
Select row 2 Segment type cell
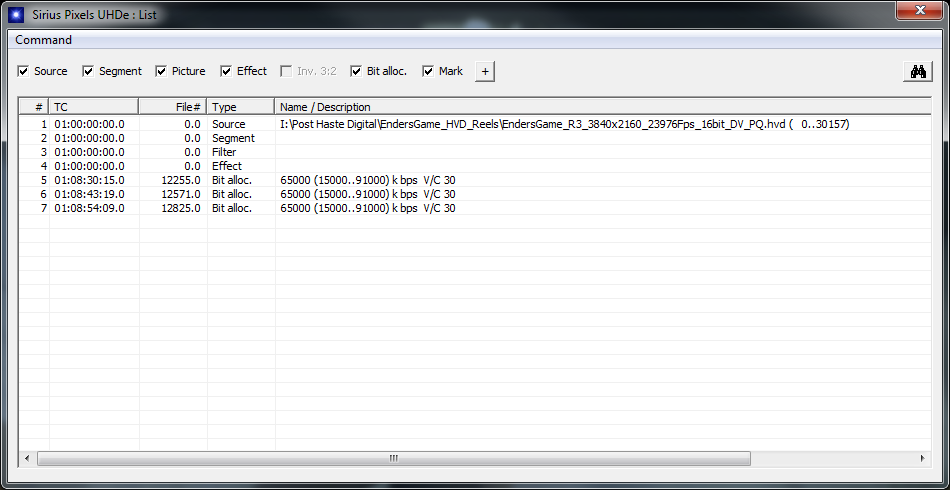tap(233, 138)
